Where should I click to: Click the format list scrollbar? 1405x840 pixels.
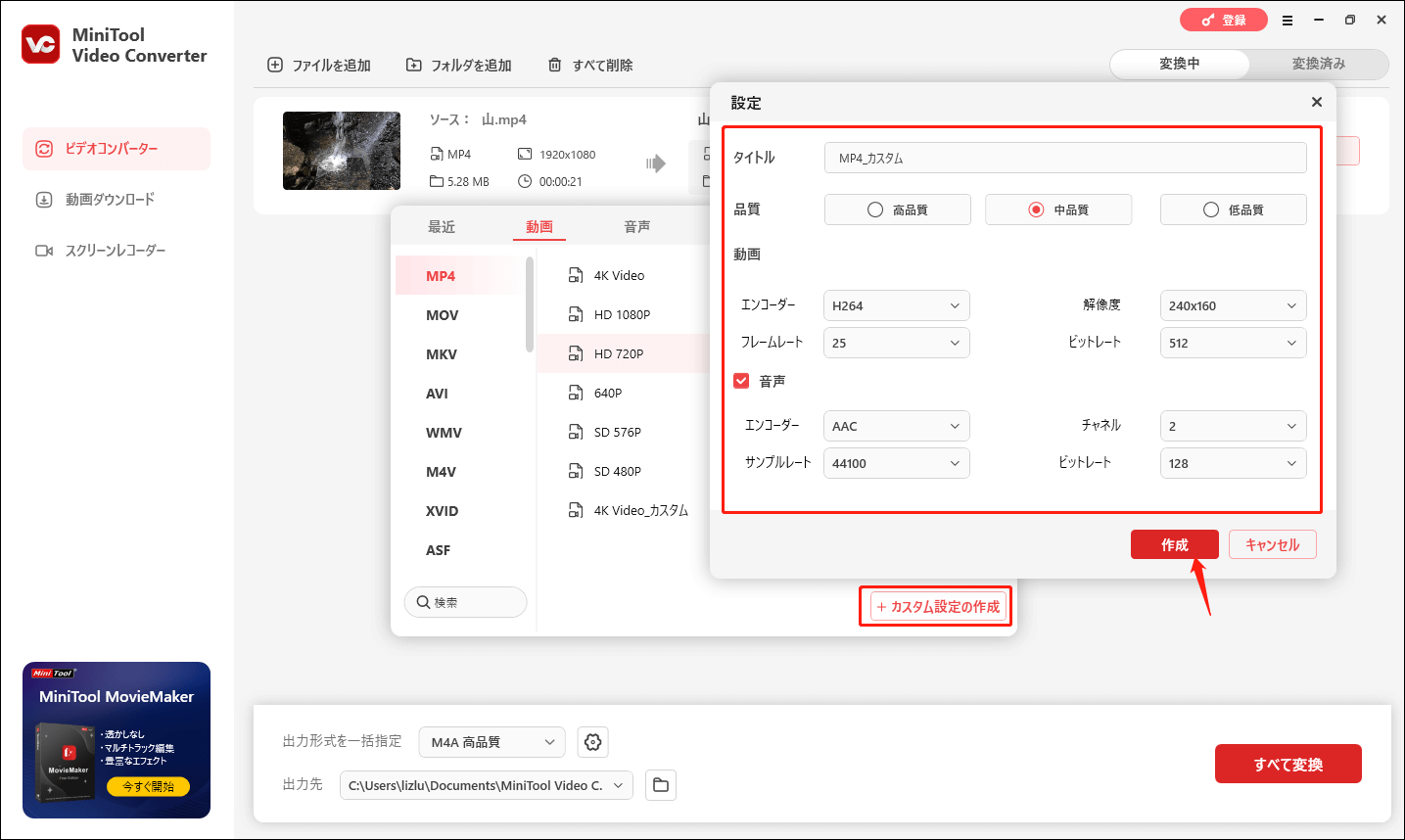pos(530,304)
